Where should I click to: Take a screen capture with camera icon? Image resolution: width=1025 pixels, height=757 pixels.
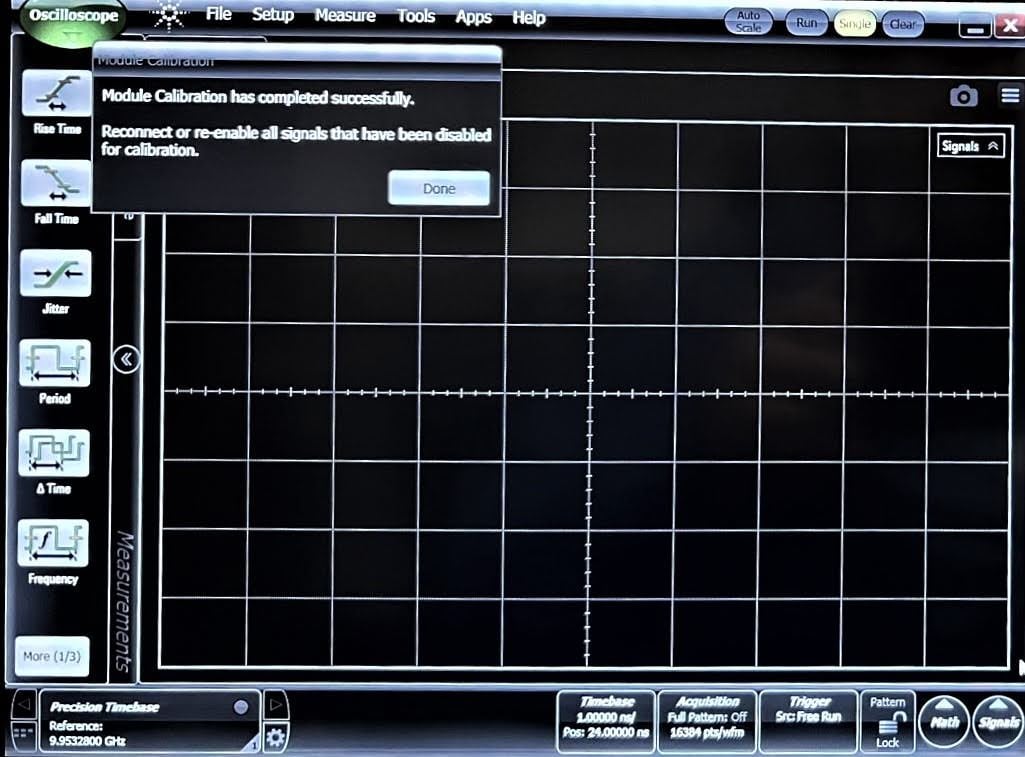pyautogui.click(x=964, y=96)
